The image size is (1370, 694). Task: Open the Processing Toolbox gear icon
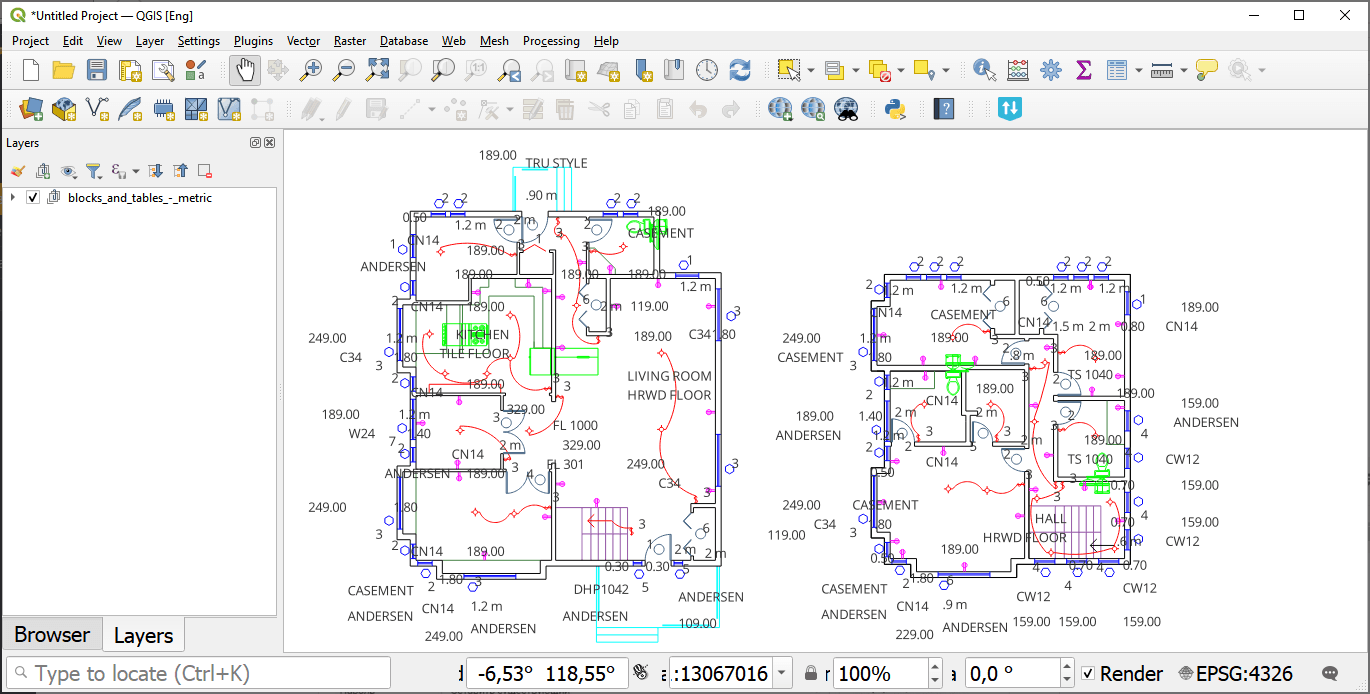tap(1050, 70)
